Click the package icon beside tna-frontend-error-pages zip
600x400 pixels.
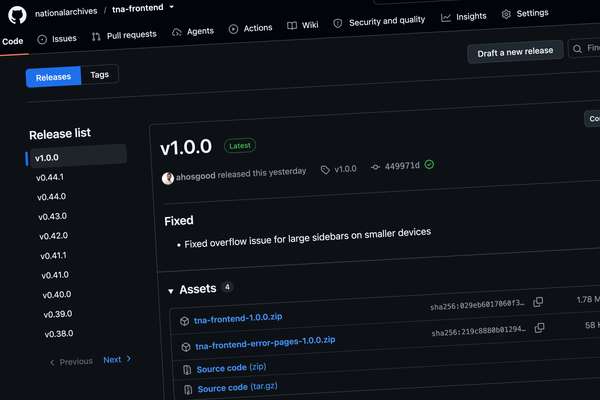(186, 347)
